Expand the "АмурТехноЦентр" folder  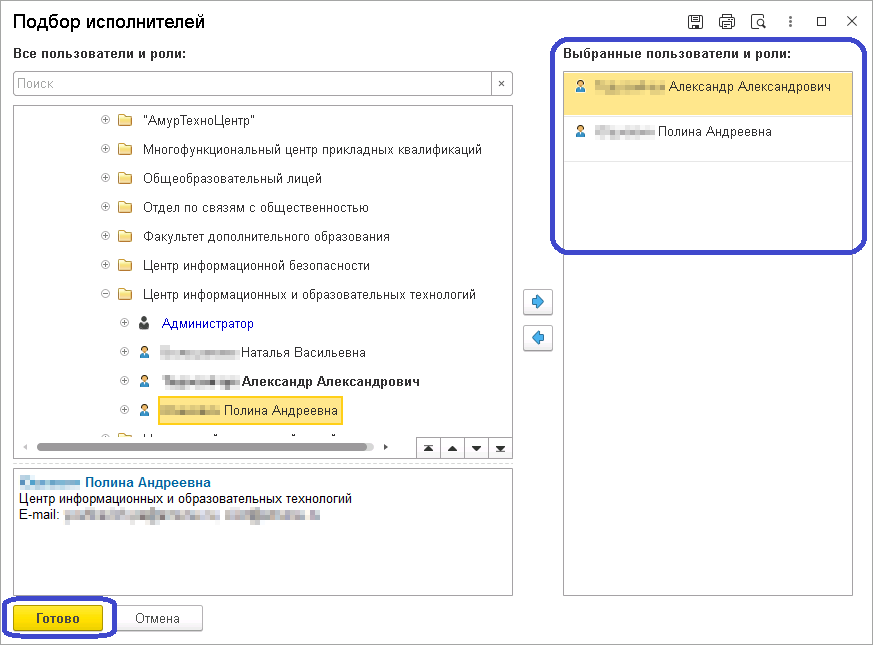(106, 121)
